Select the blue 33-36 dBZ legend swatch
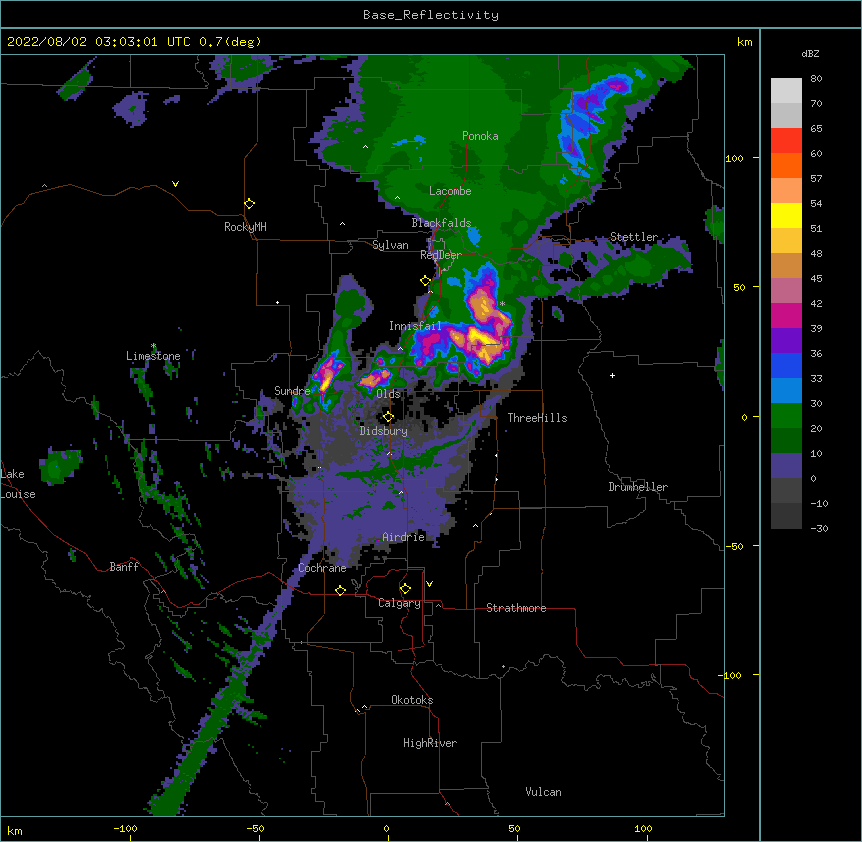The width and height of the screenshot is (862, 842). (786, 365)
